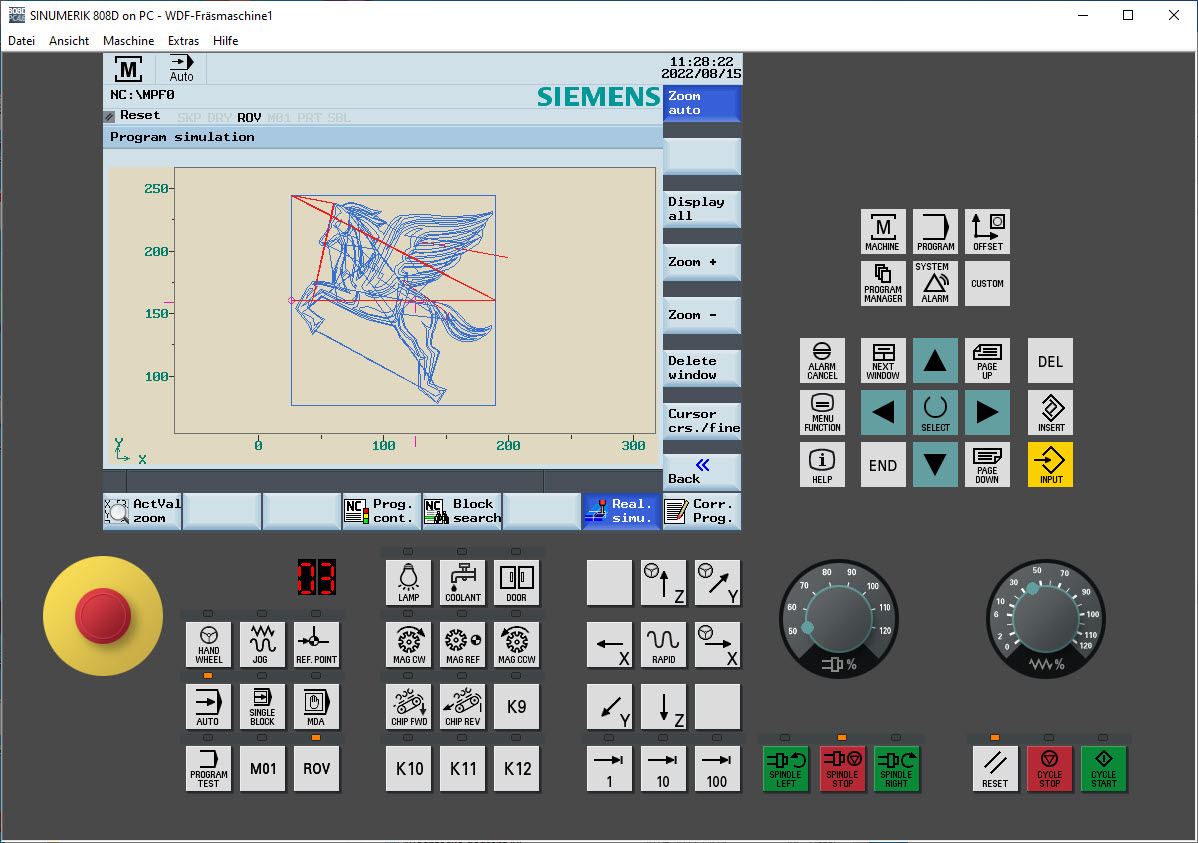Click the DEL key
Screen dimensions: 1198x843
[x=1051, y=361]
